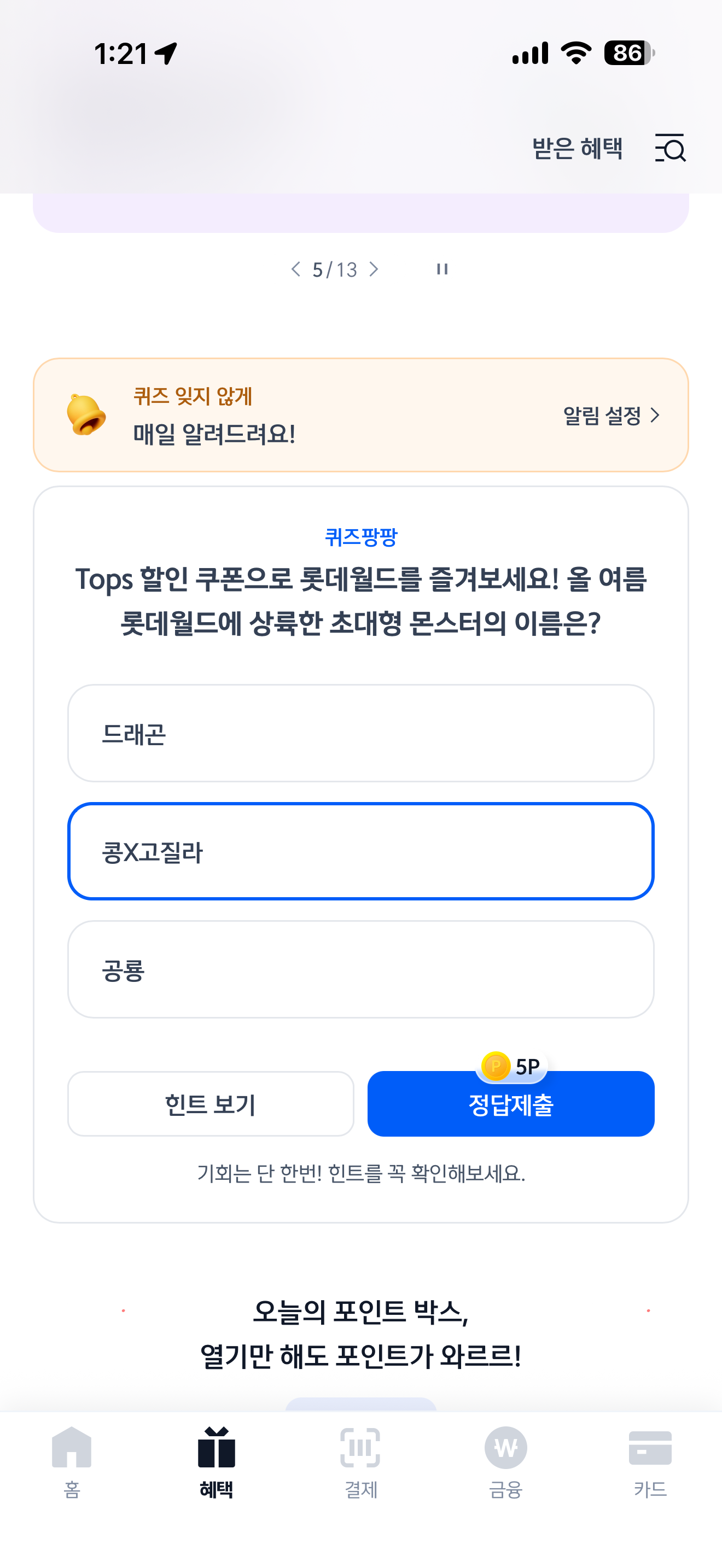This screenshot has height=1568, width=722.
Task: Go to next banner with right chevron
Action: pyautogui.click(x=374, y=269)
